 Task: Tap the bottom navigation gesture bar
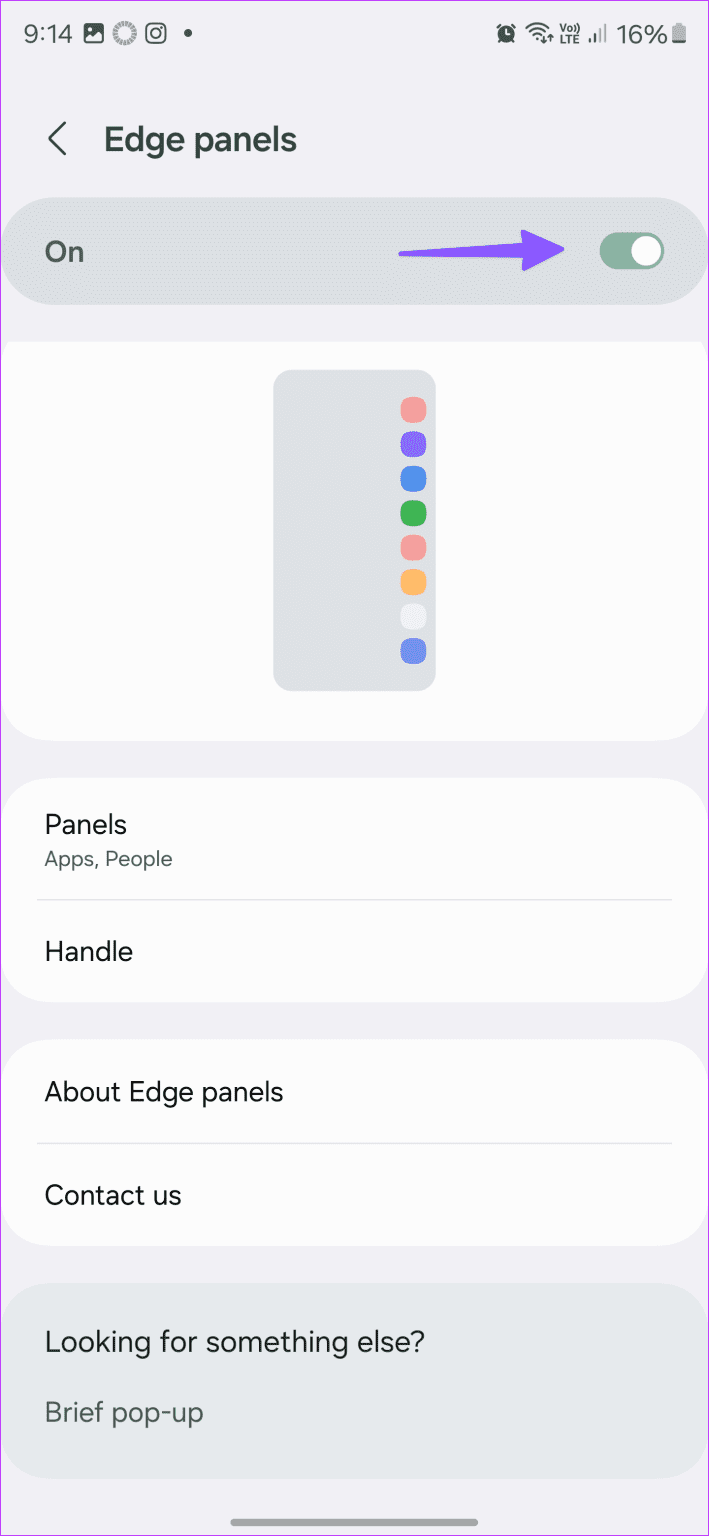(354, 1521)
